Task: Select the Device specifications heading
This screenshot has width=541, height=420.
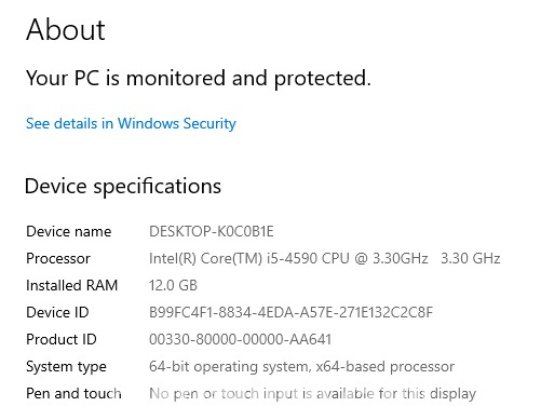Action: pos(123,186)
